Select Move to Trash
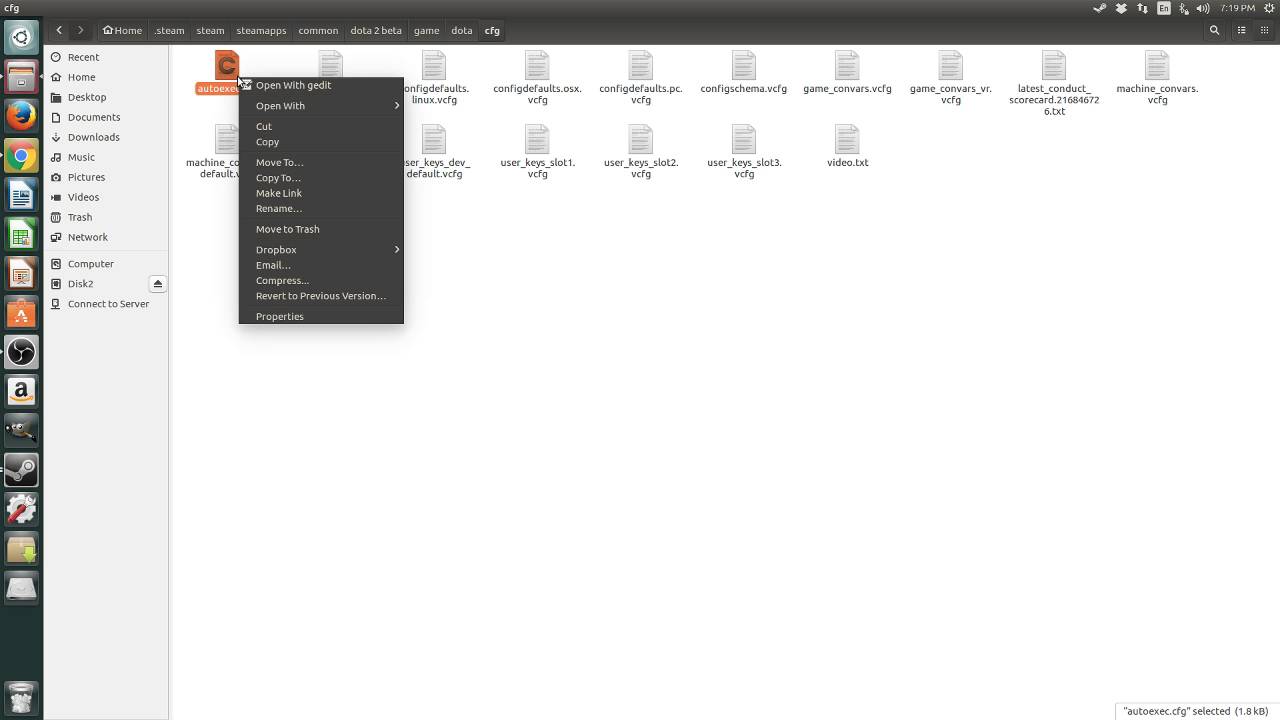 coord(321,229)
